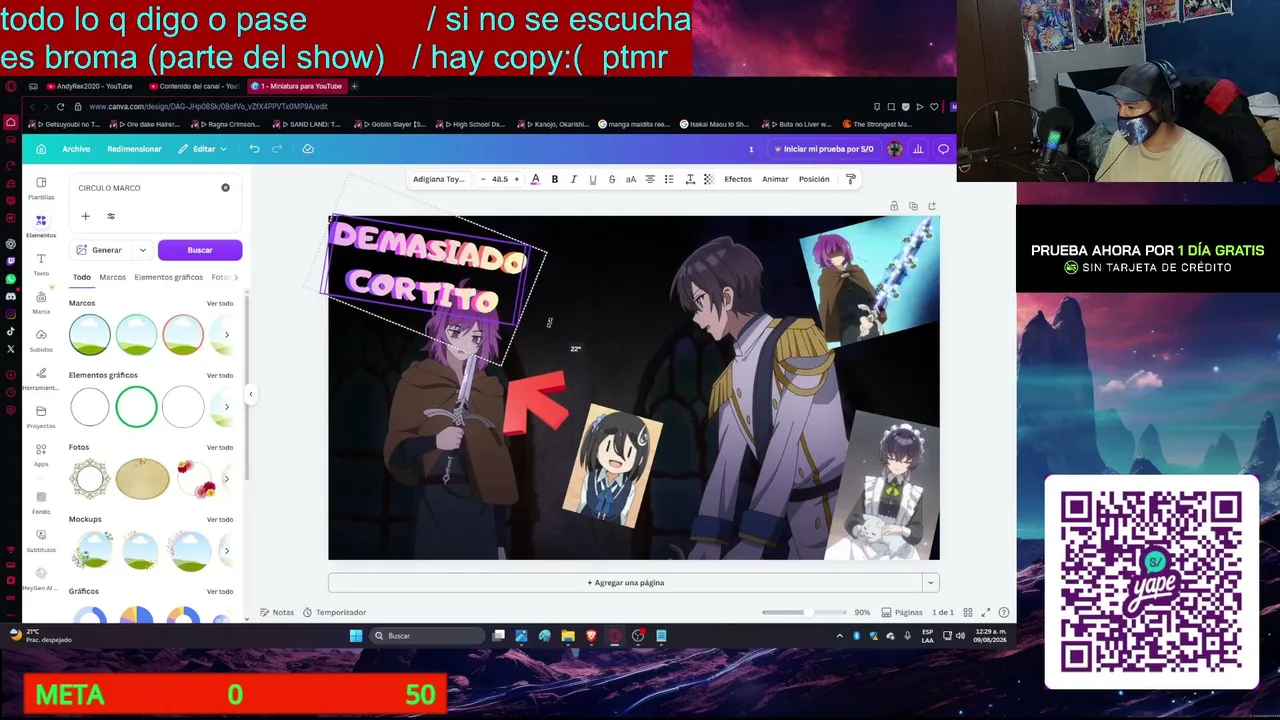Increase font size with plus button

point(516,179)
